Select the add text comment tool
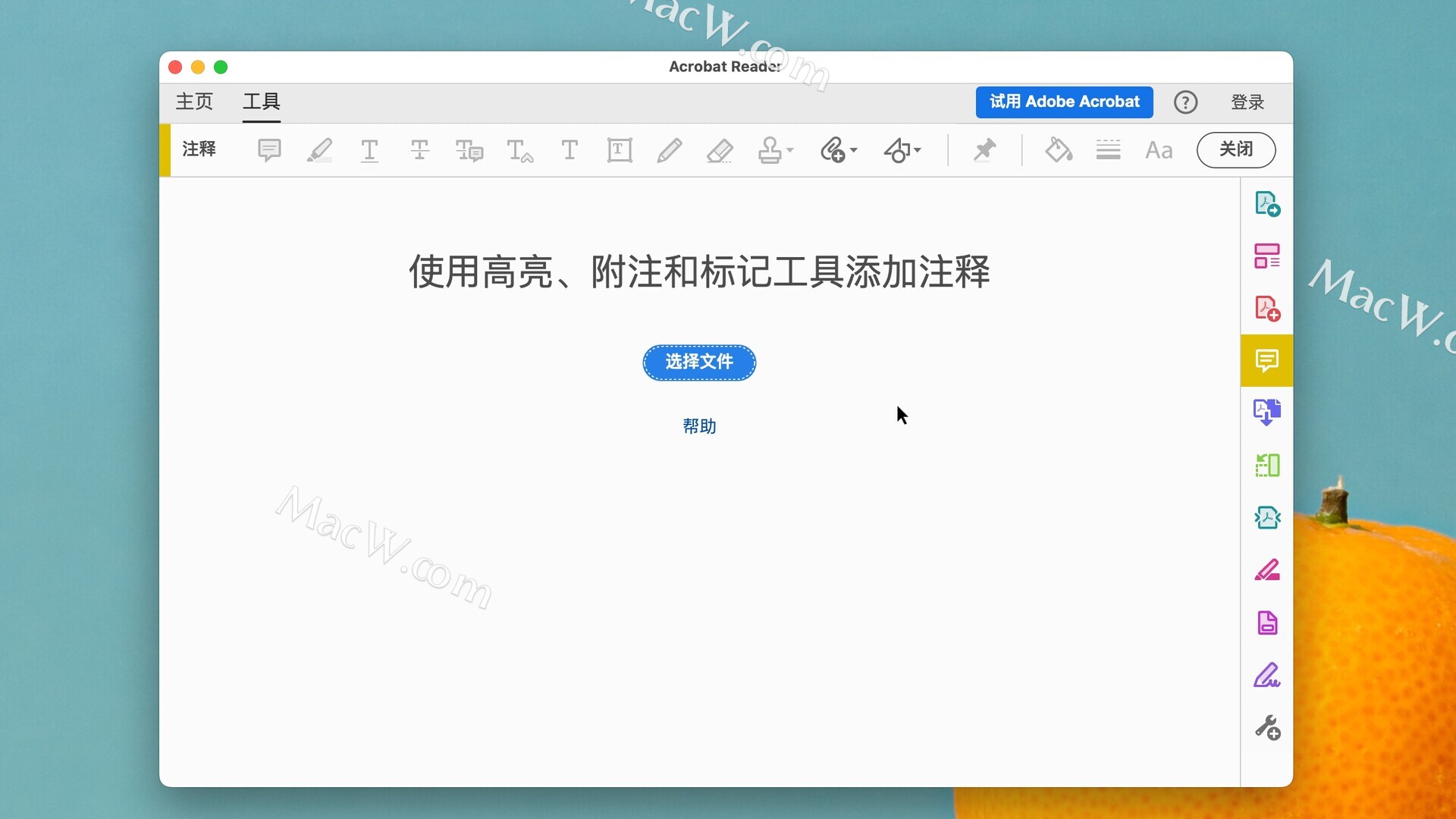This screenshot has height=819, width=1456. [x=570, y=150]
